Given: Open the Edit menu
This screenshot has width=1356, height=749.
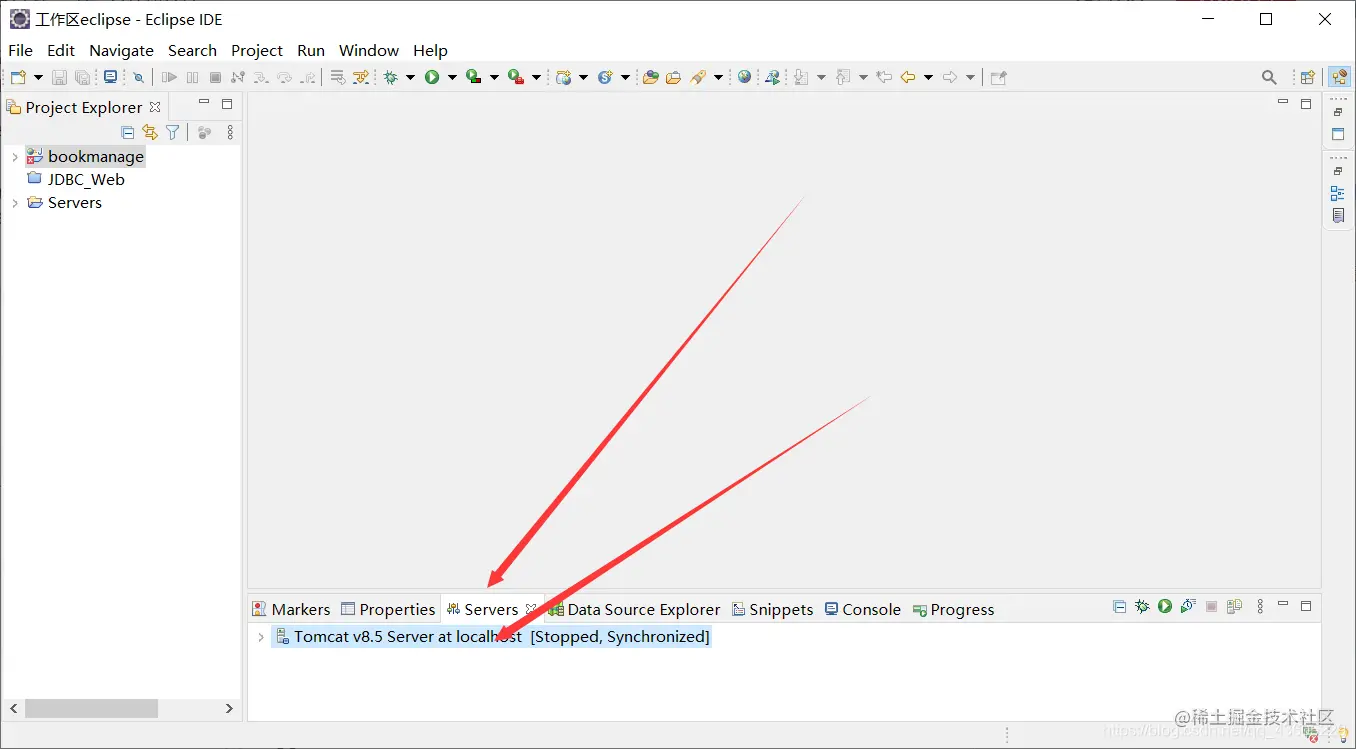Looking at the screenshot, I should click(x=61, y=50).
